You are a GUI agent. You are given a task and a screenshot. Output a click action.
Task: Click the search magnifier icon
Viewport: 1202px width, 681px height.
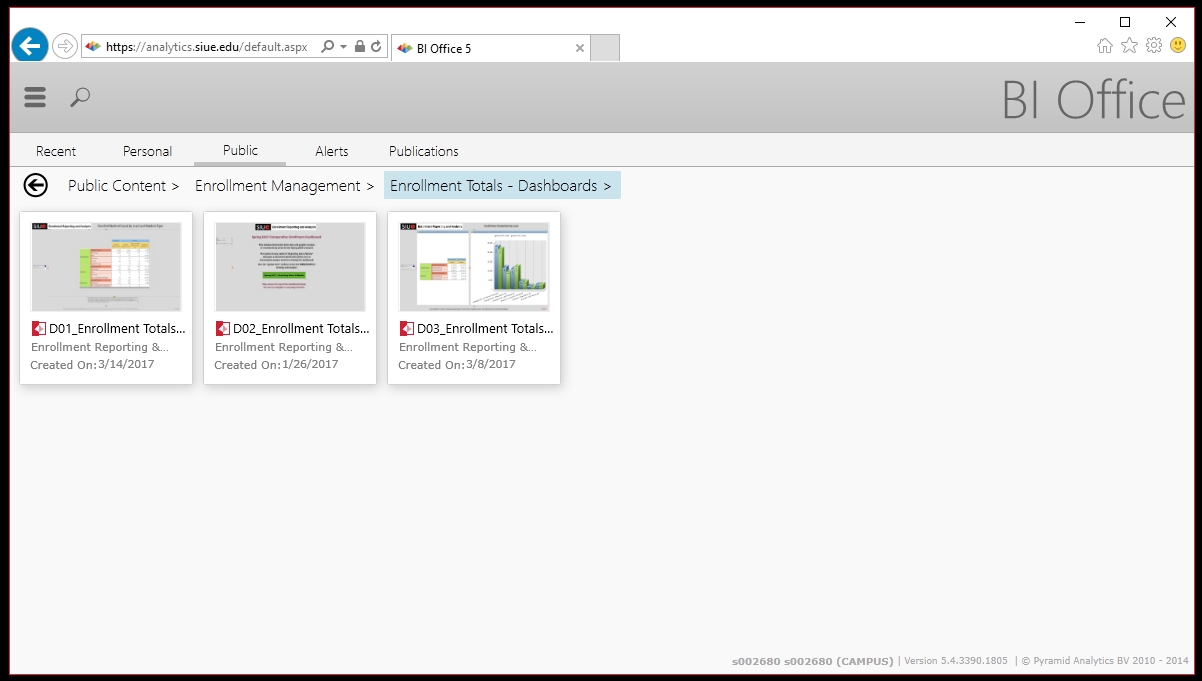point(80,97)
